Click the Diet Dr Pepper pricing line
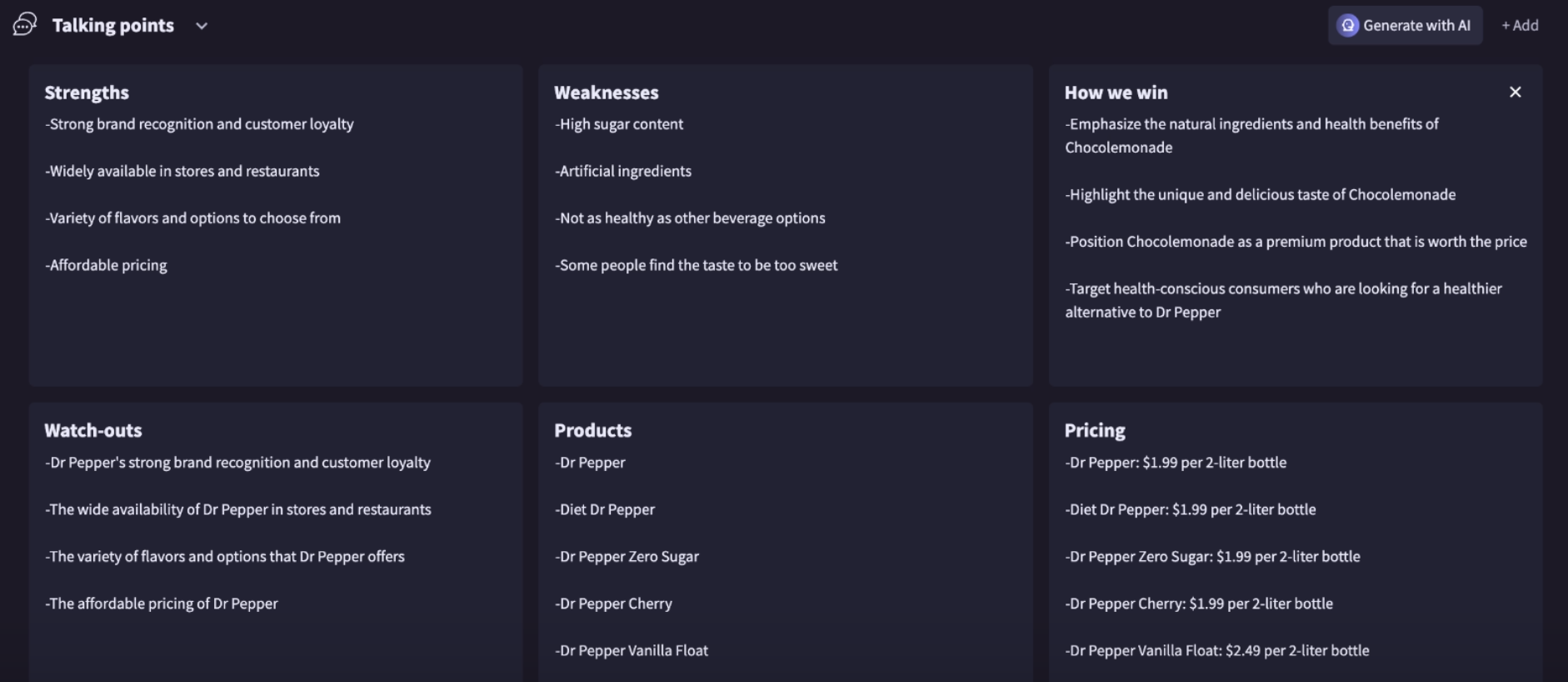 pos(1191,509)
